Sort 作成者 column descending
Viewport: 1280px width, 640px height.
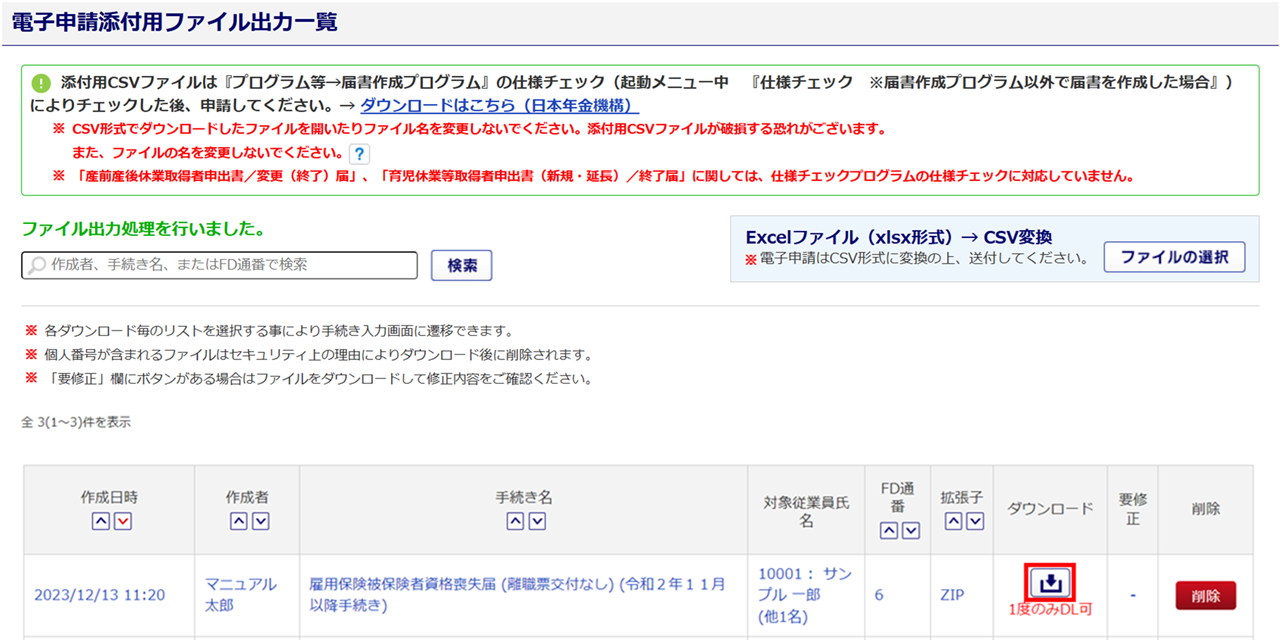260,521
